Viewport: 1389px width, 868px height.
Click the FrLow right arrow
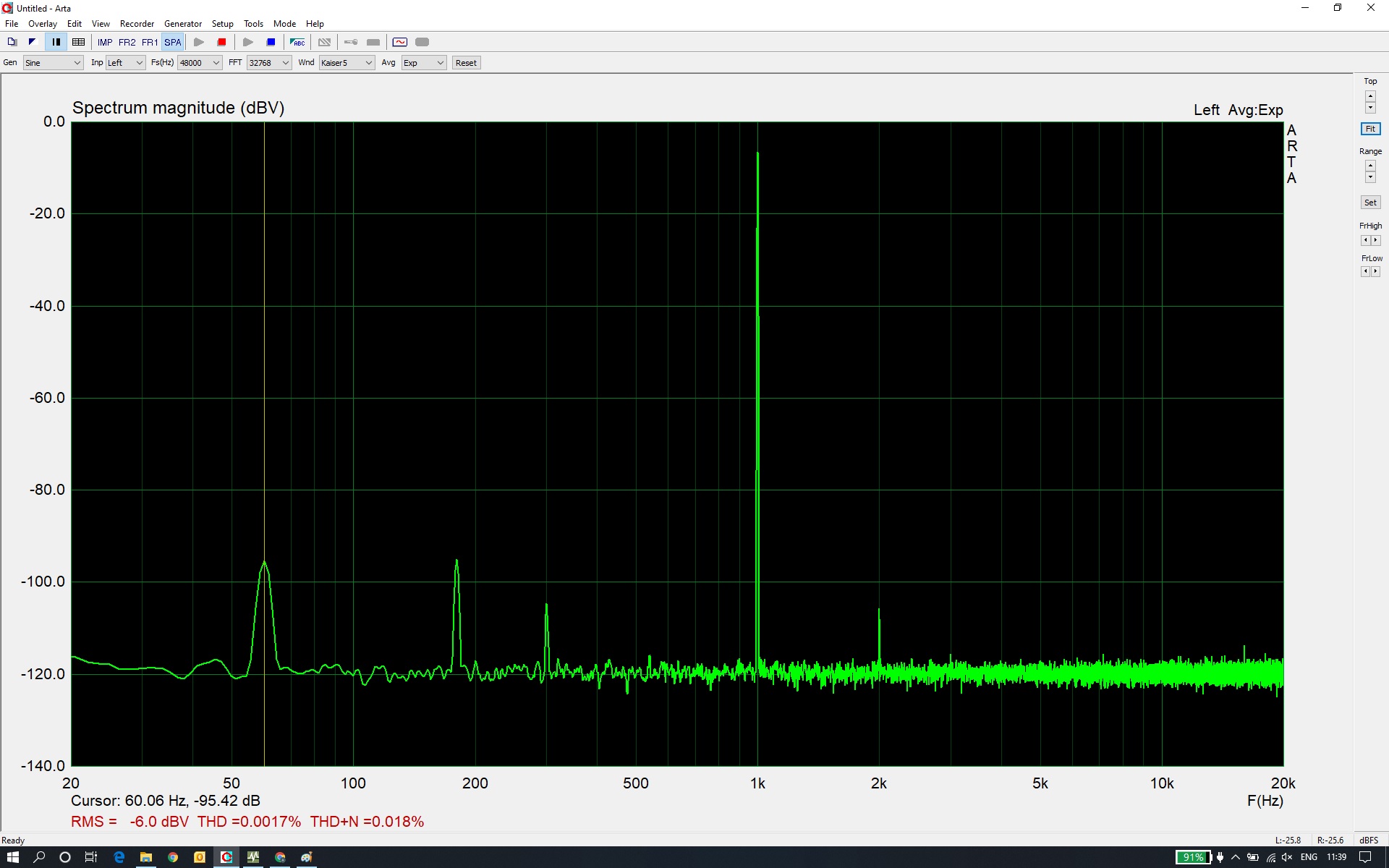click(1376, 271)
